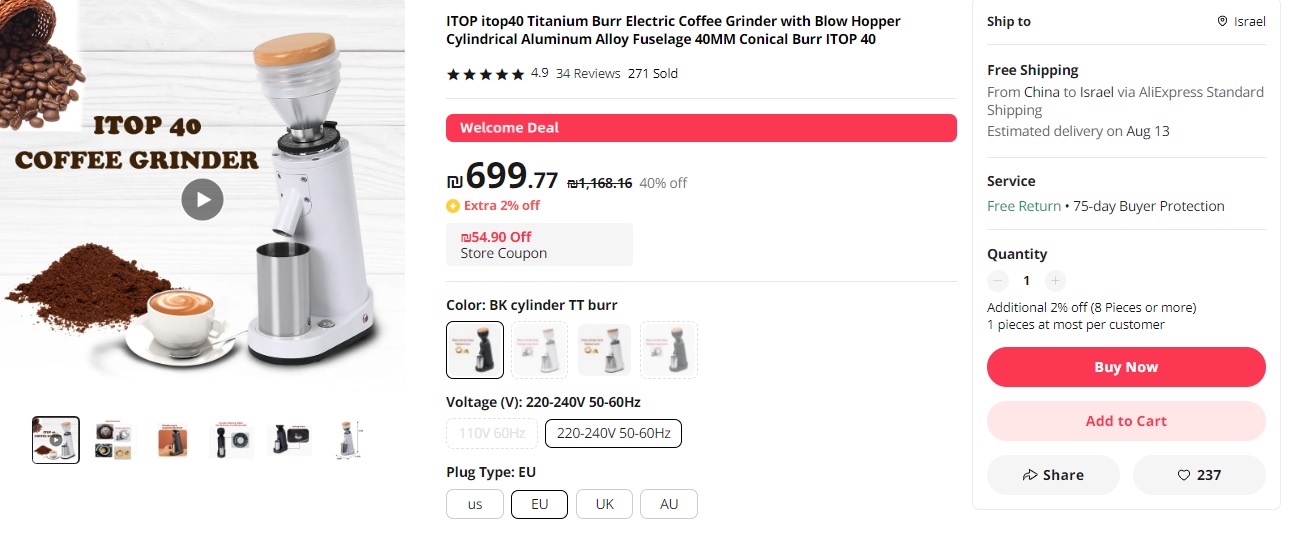This screenshot has width=1296, height=538.
Task: Select the BK cylinder color swatch
Action: (475, 350)
